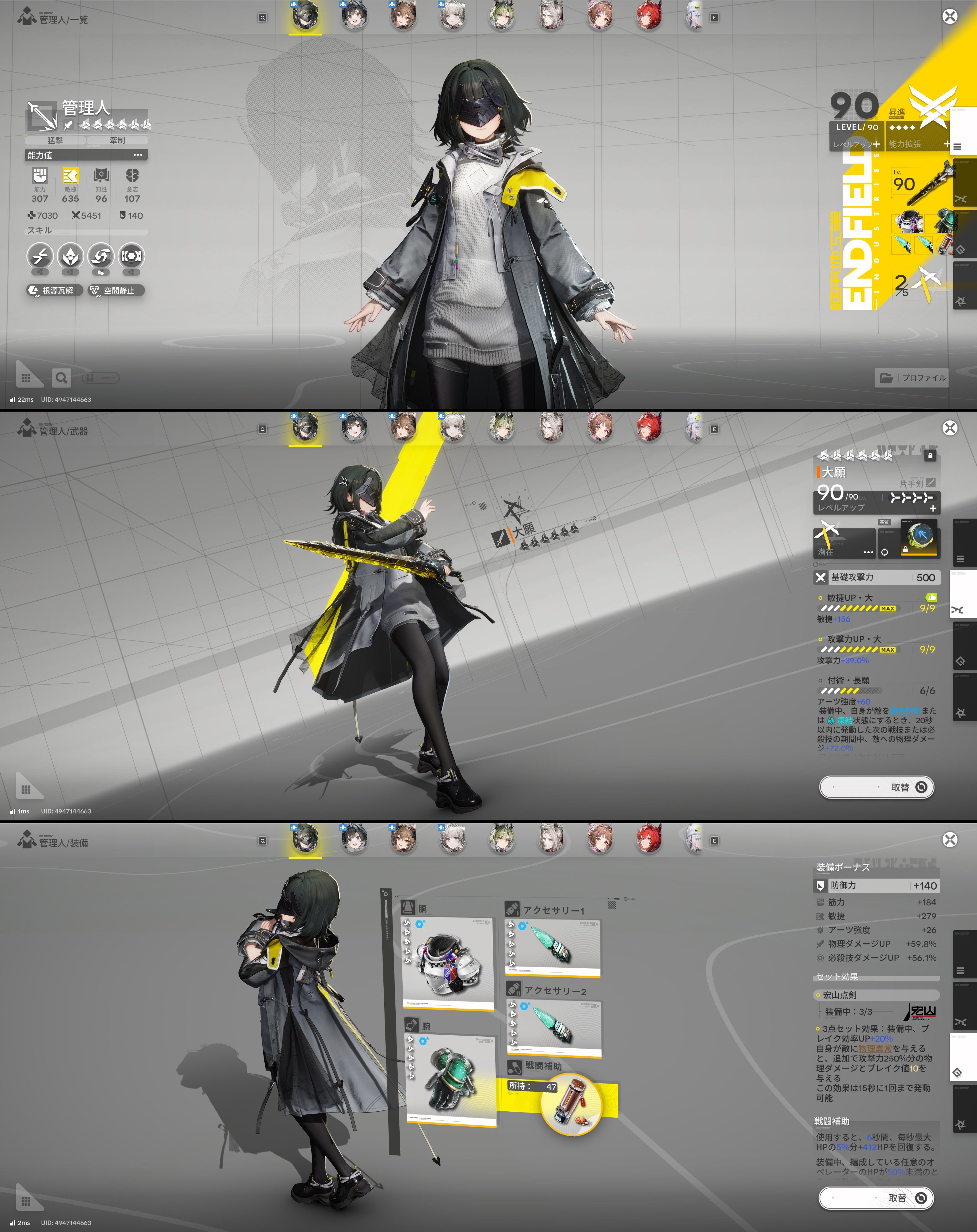
Task: Click the 戦闘補助 consumable bottle icon
Action: click(570, 1100)
